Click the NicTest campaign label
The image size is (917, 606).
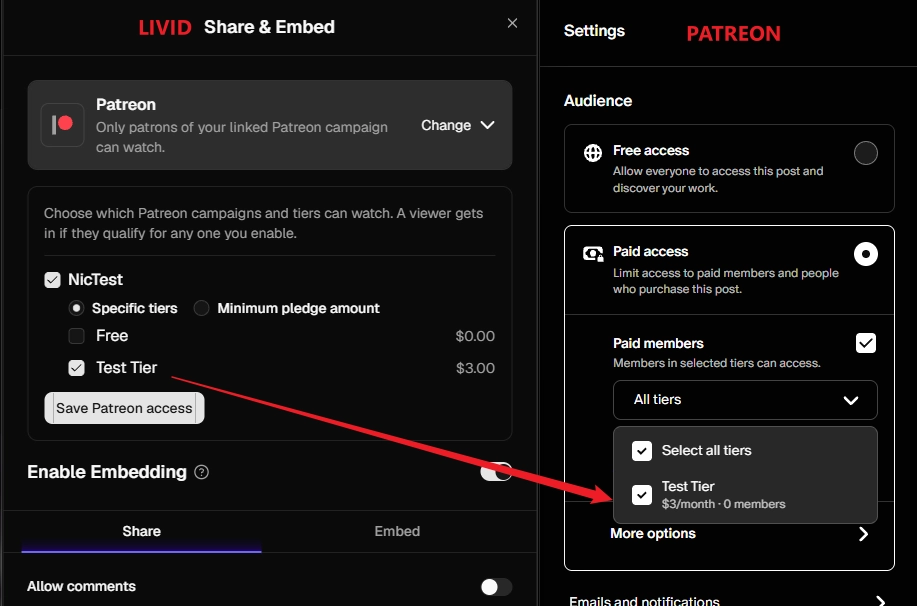click(95, 280)
